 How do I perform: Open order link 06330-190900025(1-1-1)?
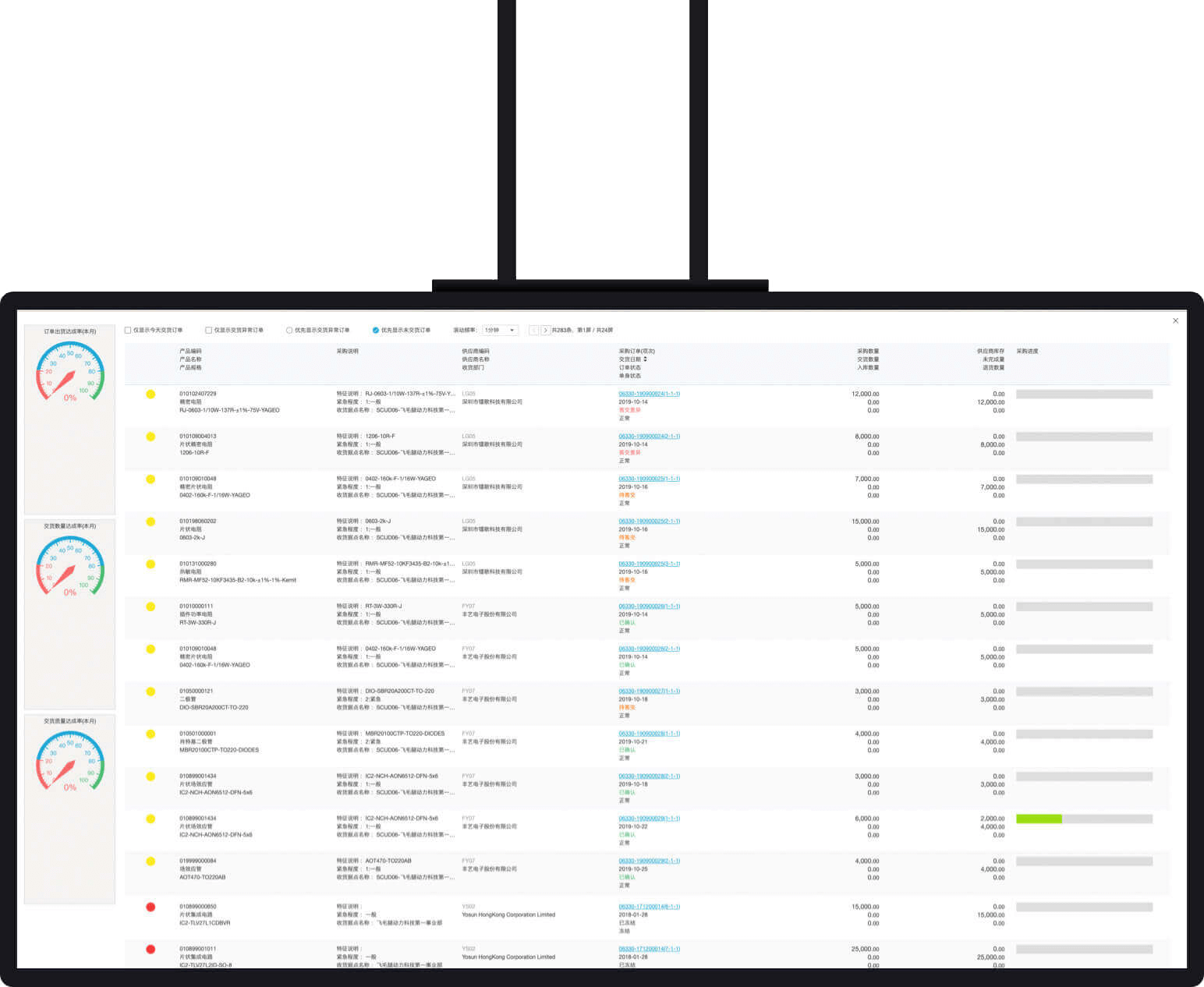click(x=649, y=479)
